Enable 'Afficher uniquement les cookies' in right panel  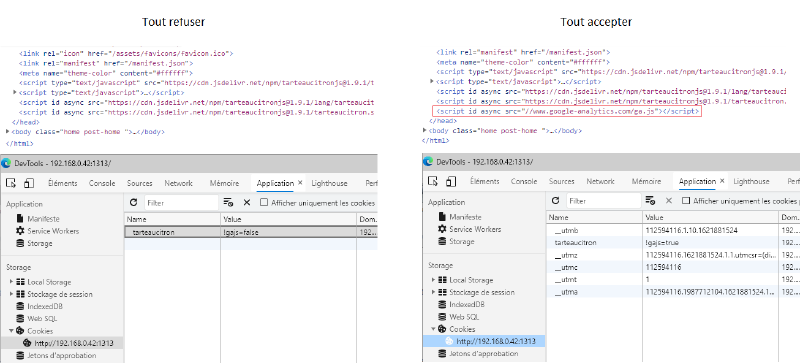[686, 201]
